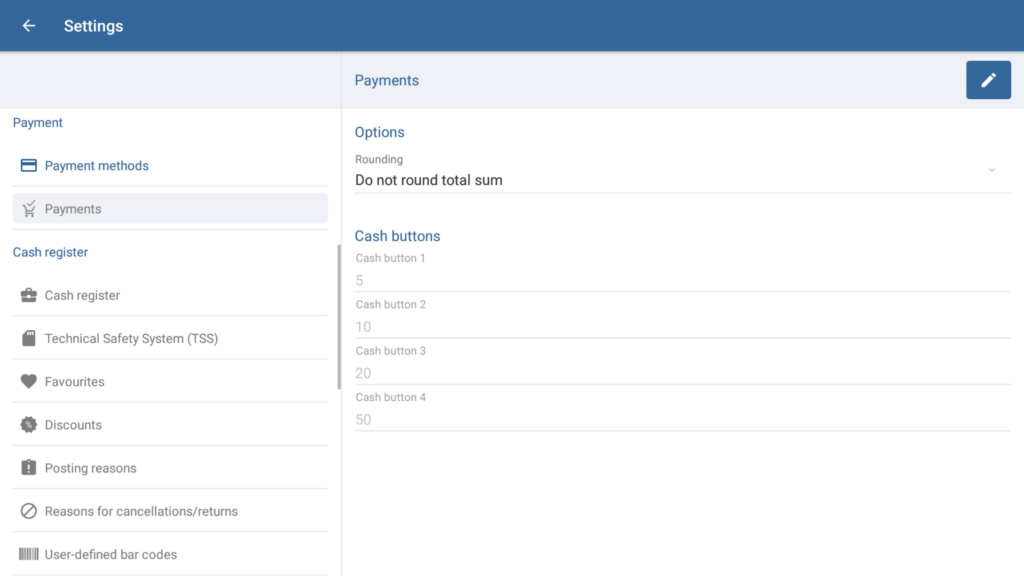Click the Discounts percent badge icon

click(29, 425)
